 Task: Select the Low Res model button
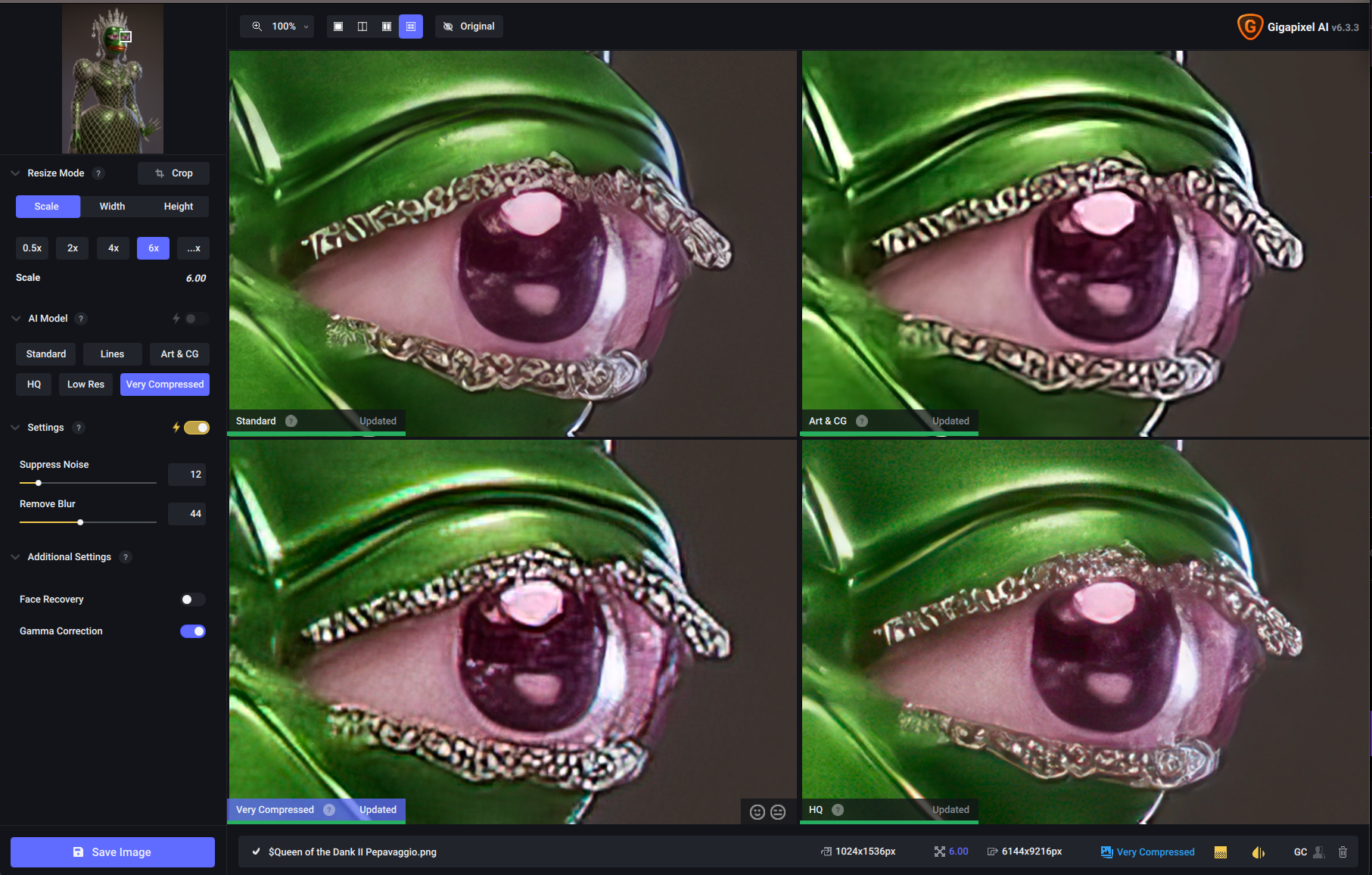point(86,385)
